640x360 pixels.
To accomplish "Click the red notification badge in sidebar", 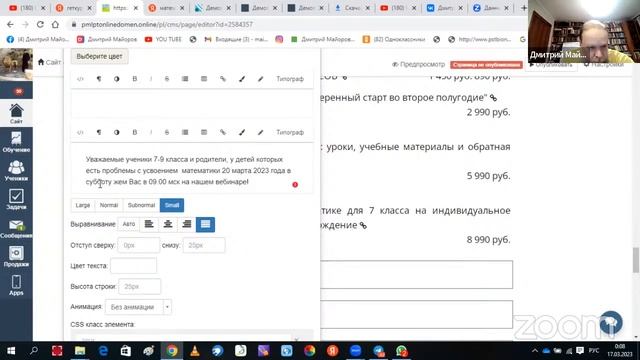I will pos(18,91).
